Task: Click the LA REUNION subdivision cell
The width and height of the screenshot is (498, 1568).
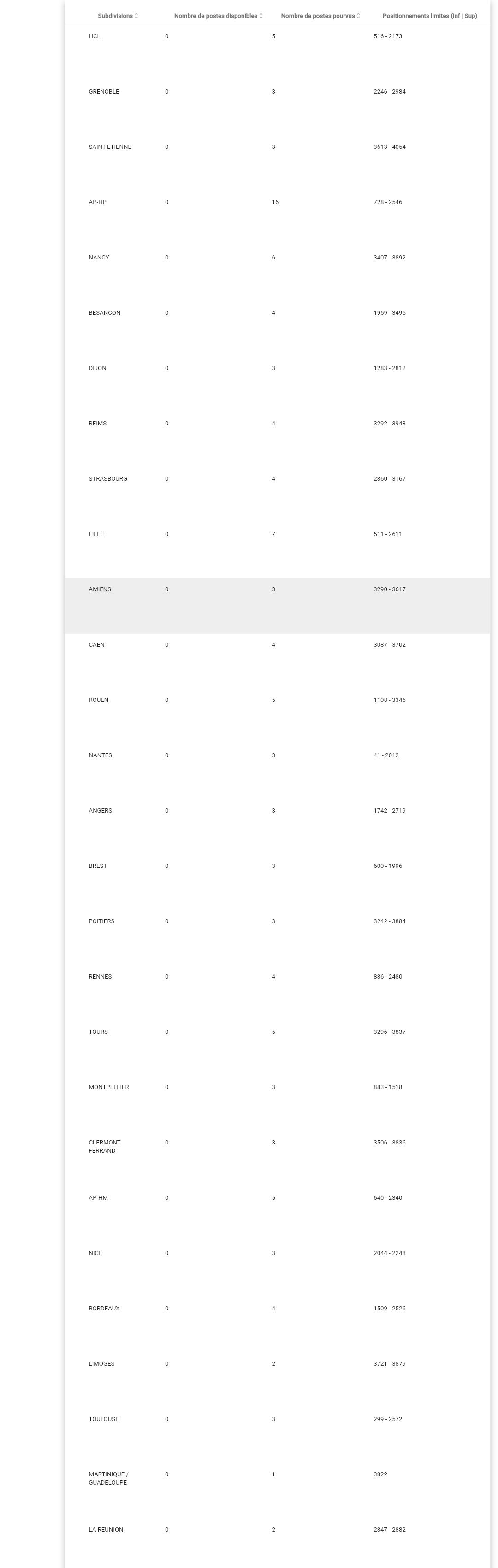Action: (106, 1529)
